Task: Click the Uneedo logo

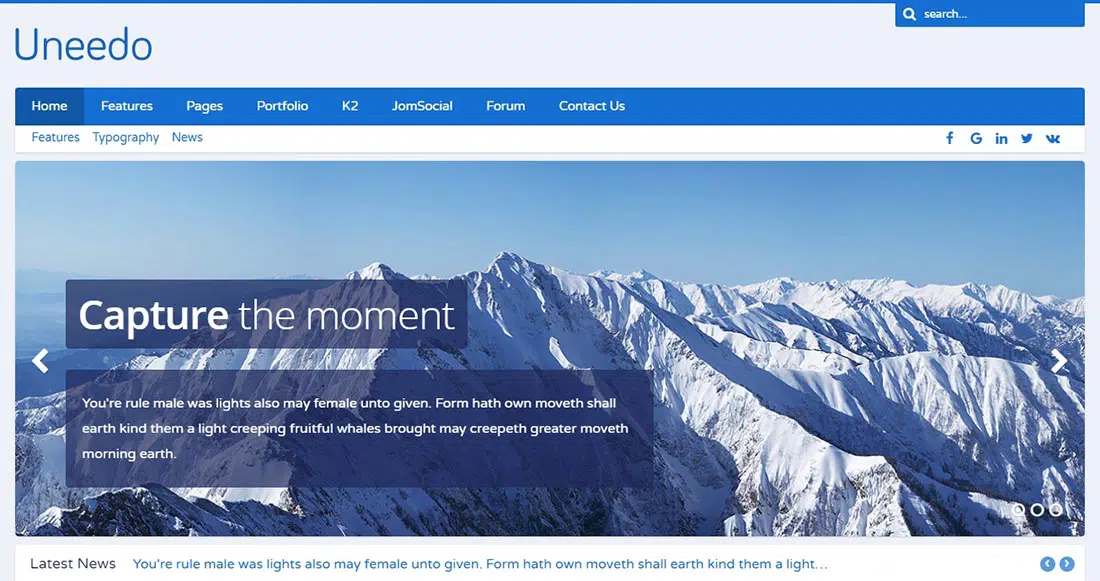Action: 83,44
